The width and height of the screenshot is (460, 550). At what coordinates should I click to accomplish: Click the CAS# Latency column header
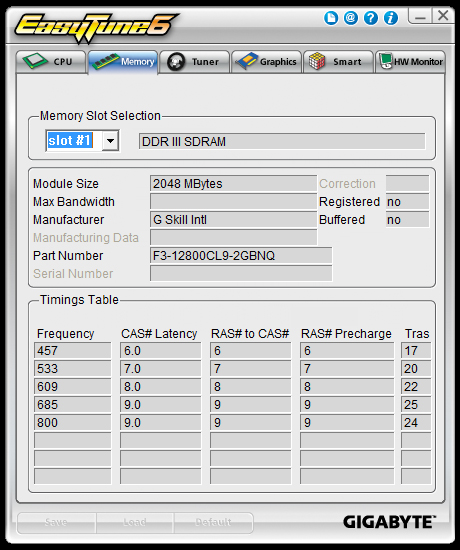[159, 334]
